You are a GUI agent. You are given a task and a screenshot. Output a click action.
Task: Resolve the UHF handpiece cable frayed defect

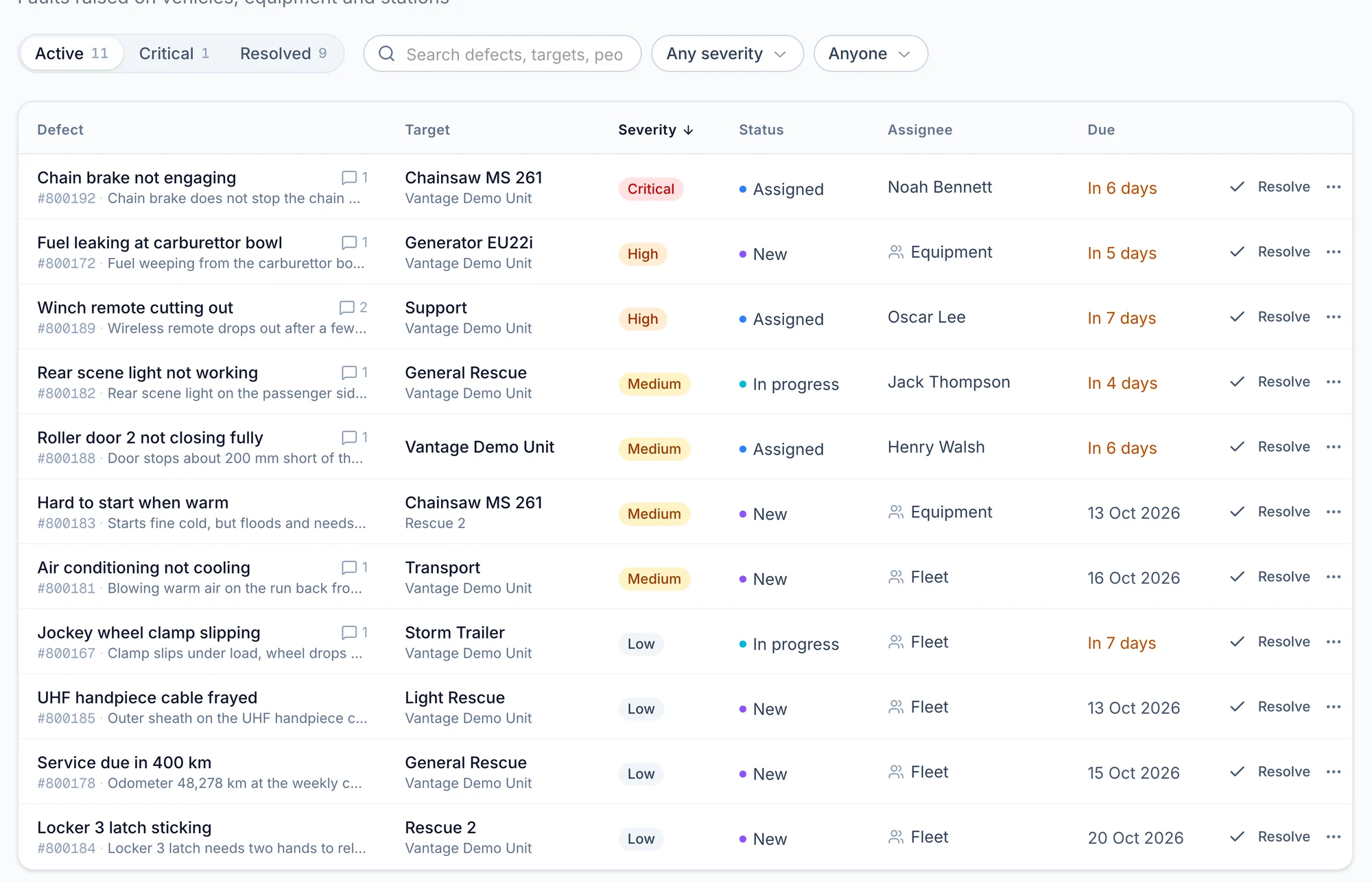pos(1270,706)
